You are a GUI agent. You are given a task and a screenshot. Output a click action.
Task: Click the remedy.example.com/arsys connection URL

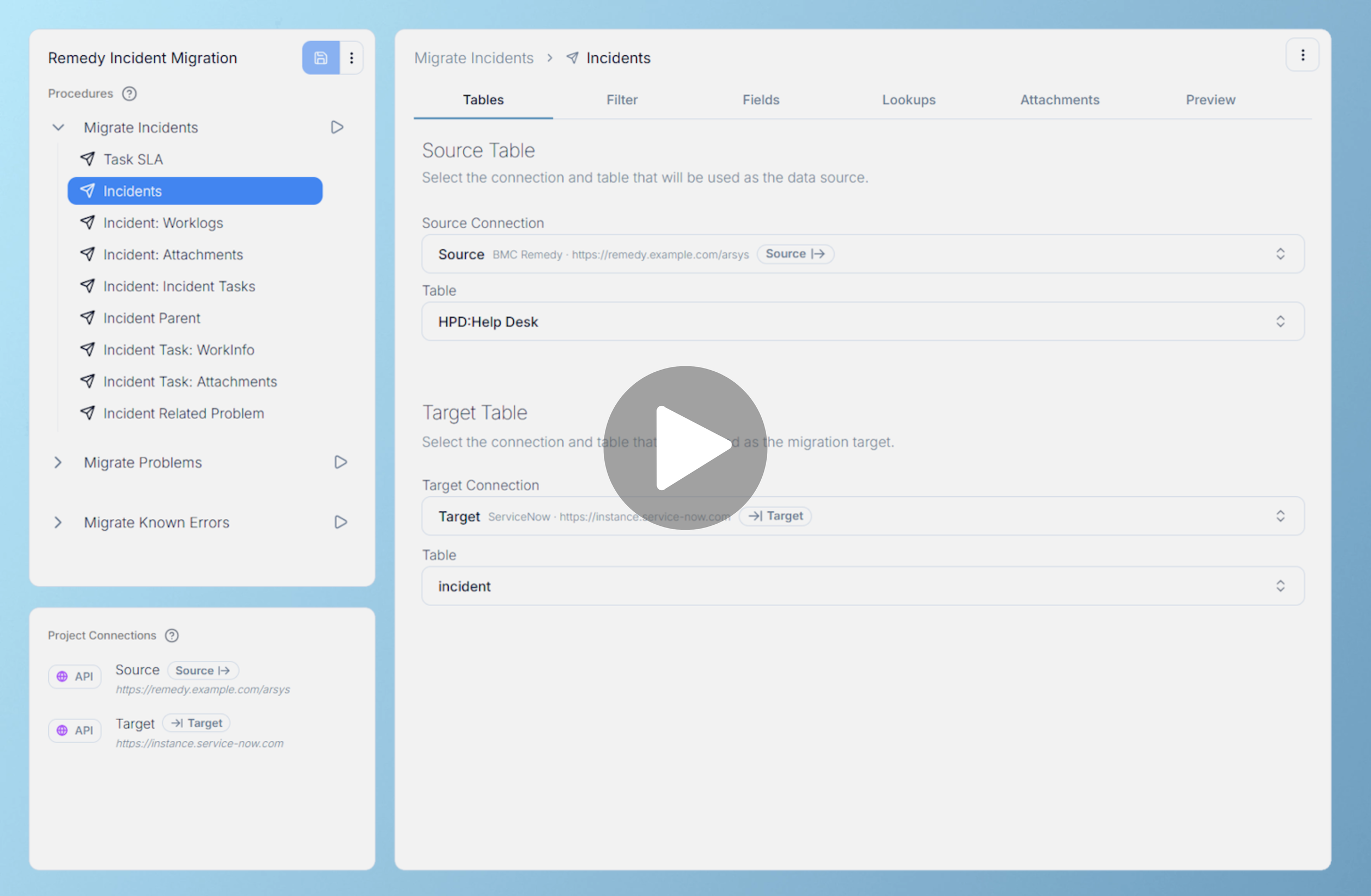(x=203, y=689)
